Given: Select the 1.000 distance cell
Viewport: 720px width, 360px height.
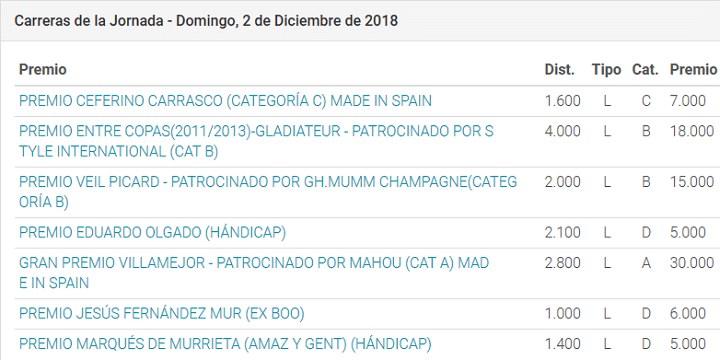Looking at the screenshot, I should [562, 314].
